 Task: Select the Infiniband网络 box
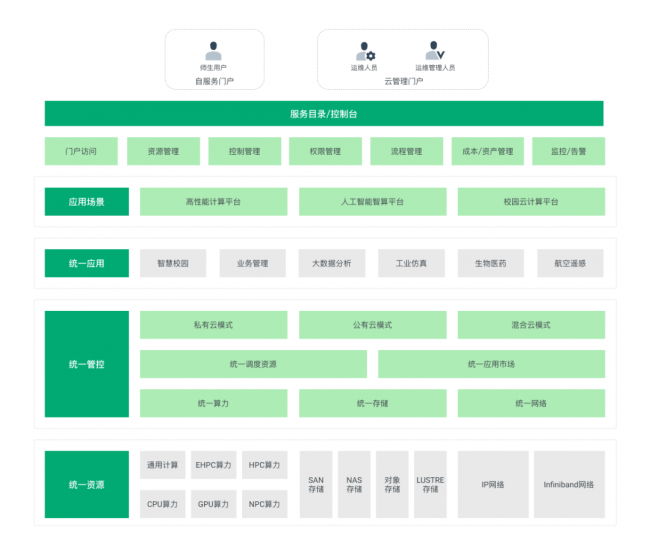click(569, 484)
